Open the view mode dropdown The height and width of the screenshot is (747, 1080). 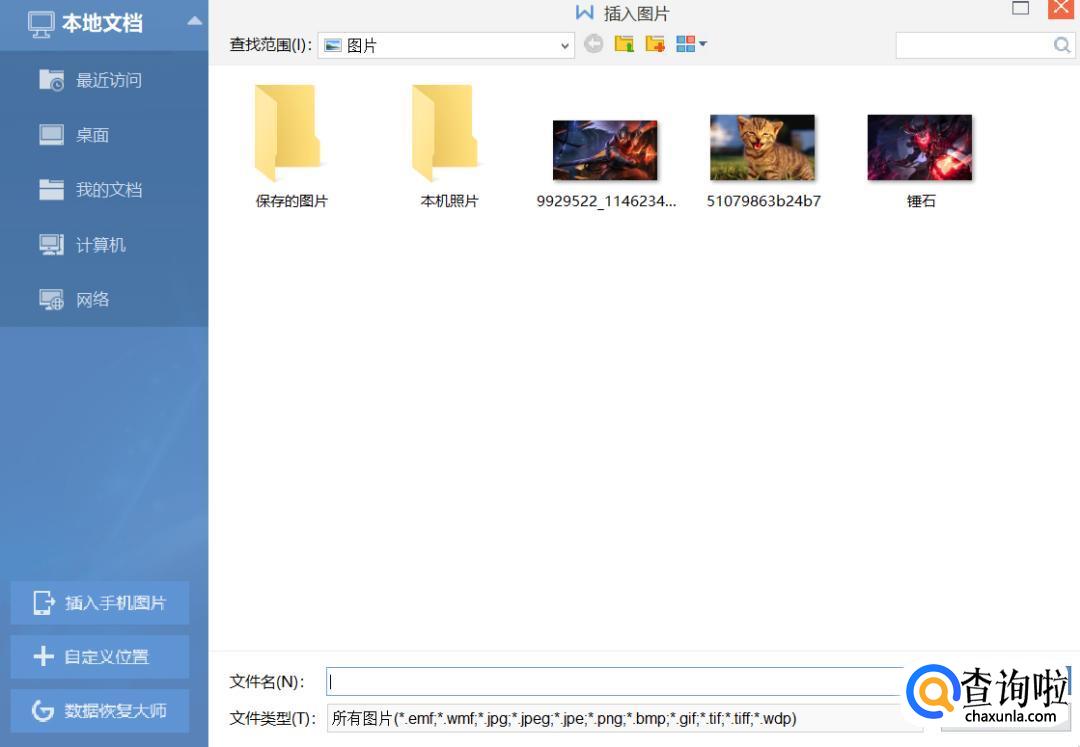[692, 44]
